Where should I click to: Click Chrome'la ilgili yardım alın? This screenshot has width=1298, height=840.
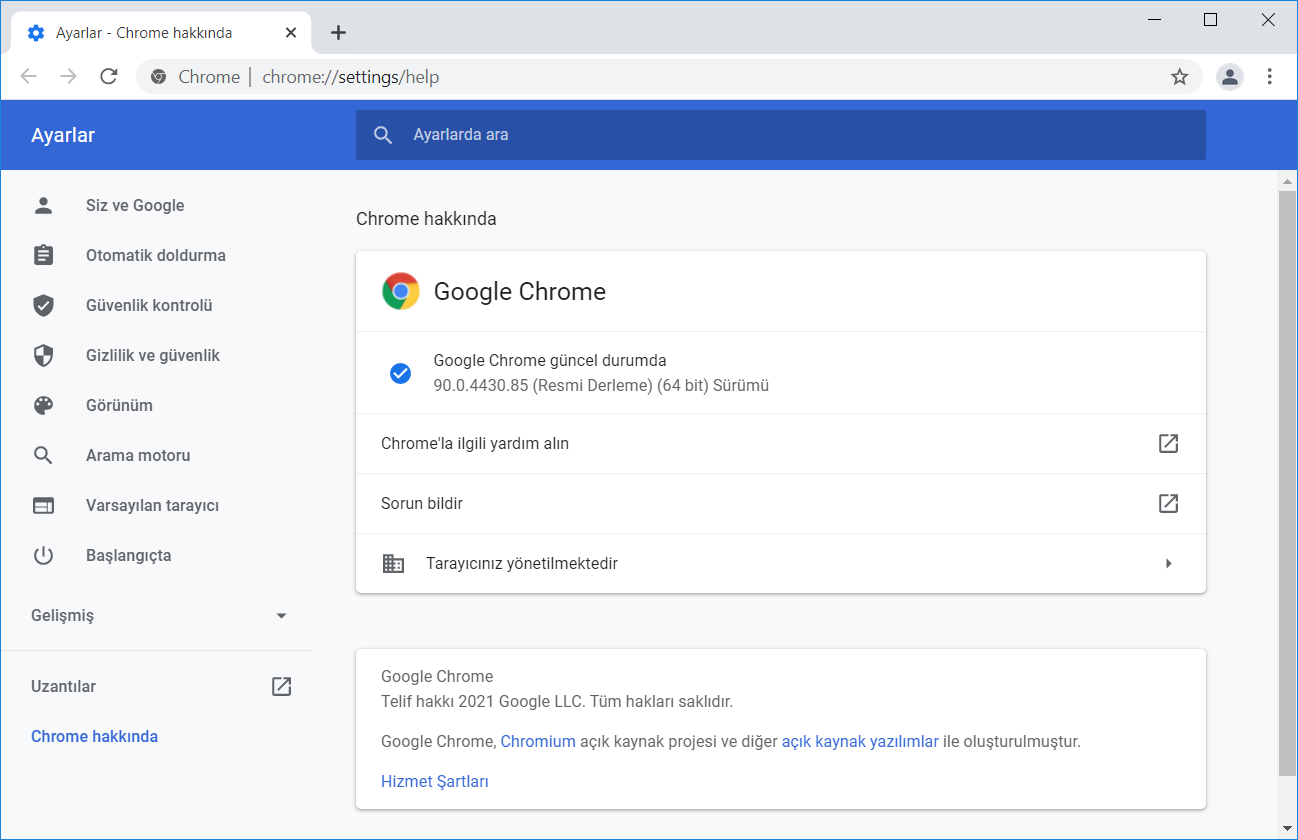(x=475, y=443)
